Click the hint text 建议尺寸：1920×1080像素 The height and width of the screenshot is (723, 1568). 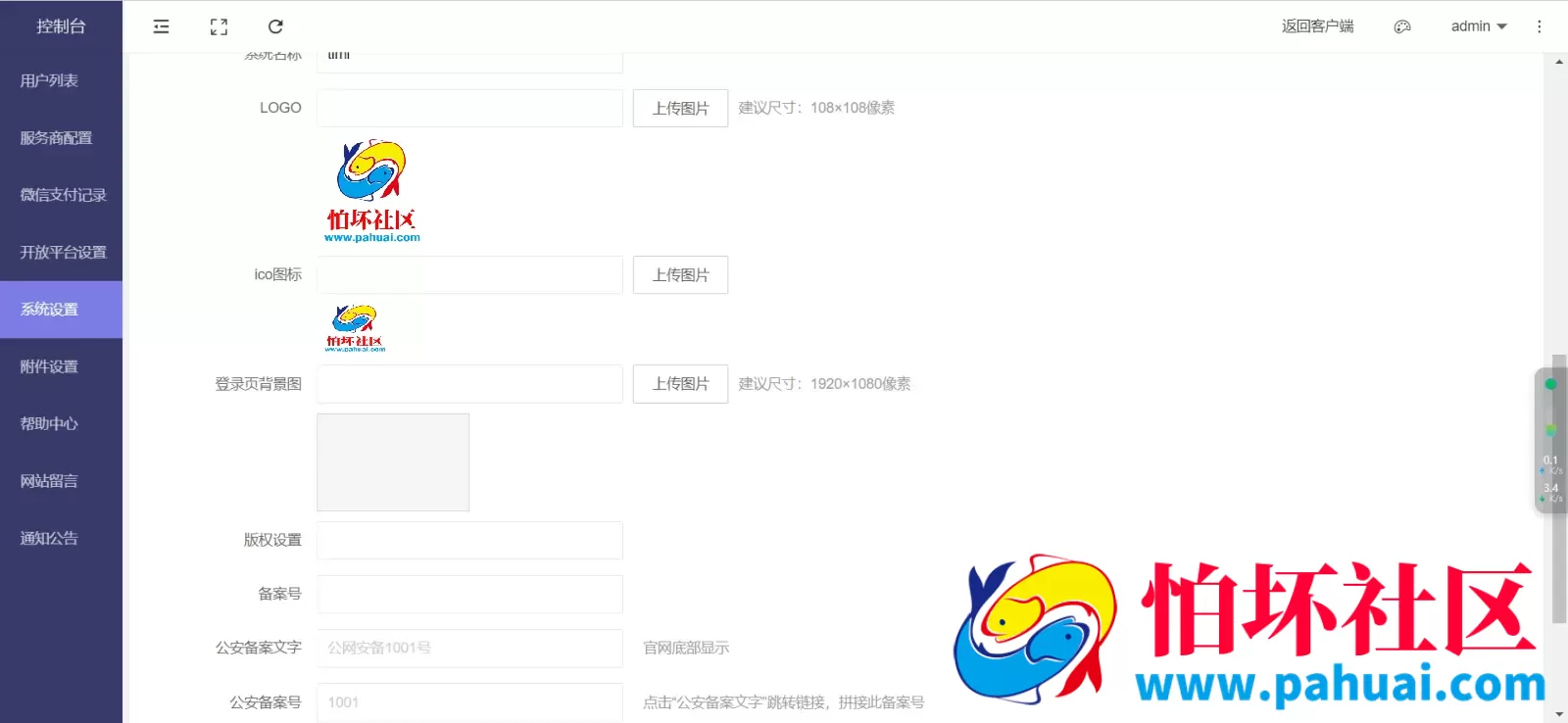824,383
